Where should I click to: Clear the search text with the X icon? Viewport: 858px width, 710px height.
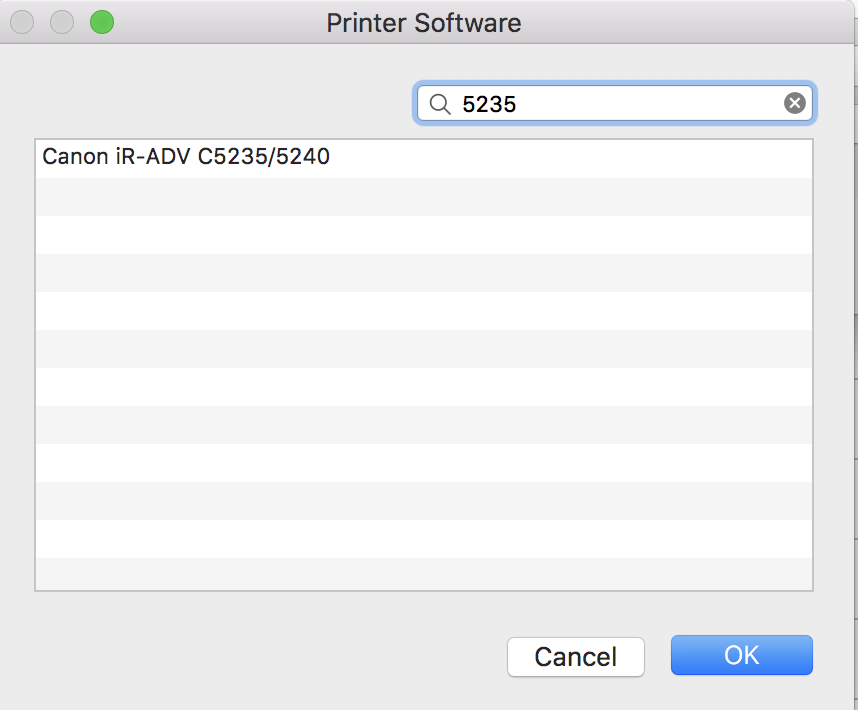(795, 103)
